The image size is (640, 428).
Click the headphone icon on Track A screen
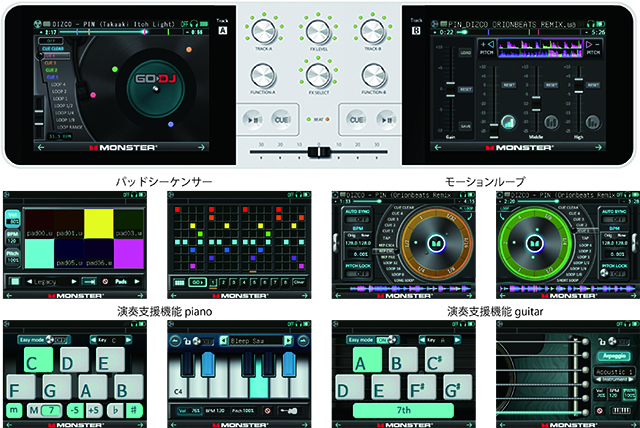tap(194, 24)
